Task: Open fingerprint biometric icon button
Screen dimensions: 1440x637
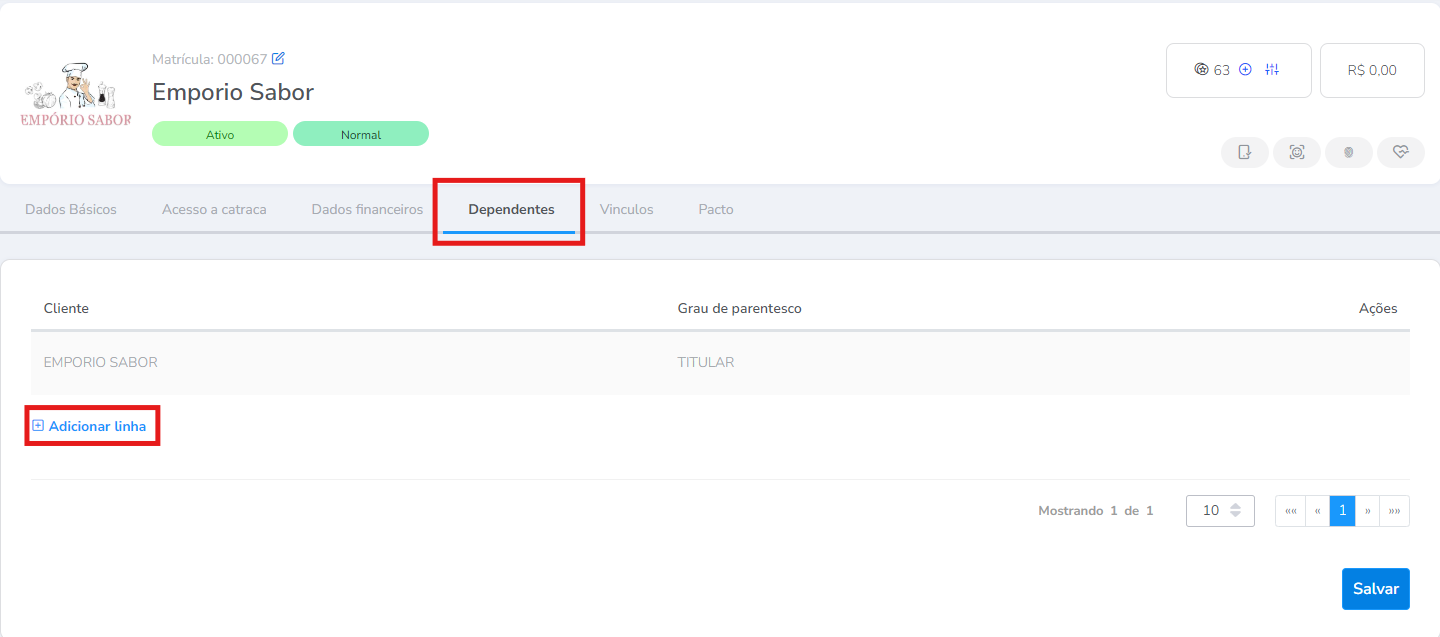Action: point(1349,152)
